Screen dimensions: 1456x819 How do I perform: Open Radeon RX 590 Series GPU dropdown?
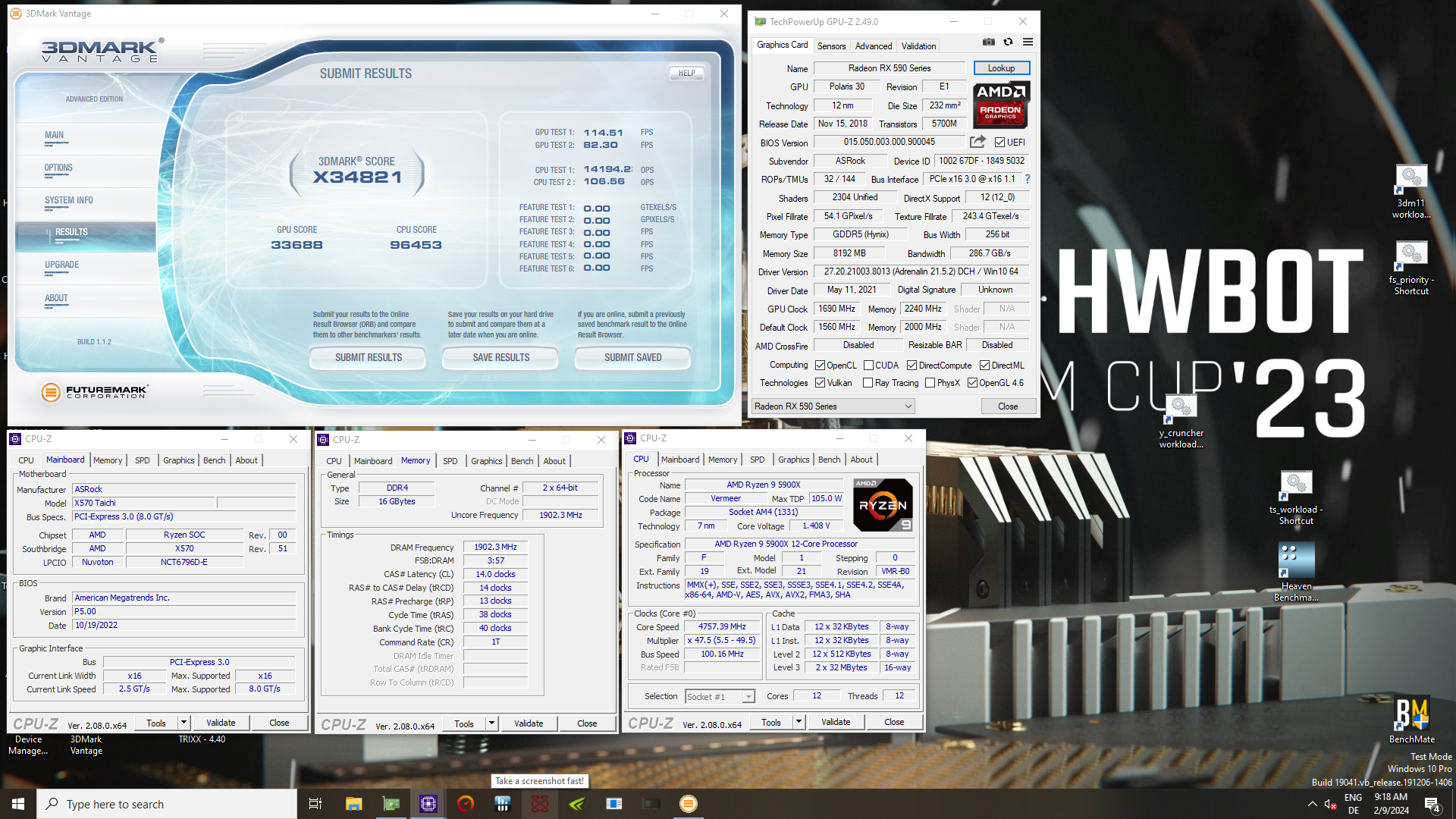(x=833, y=406)
